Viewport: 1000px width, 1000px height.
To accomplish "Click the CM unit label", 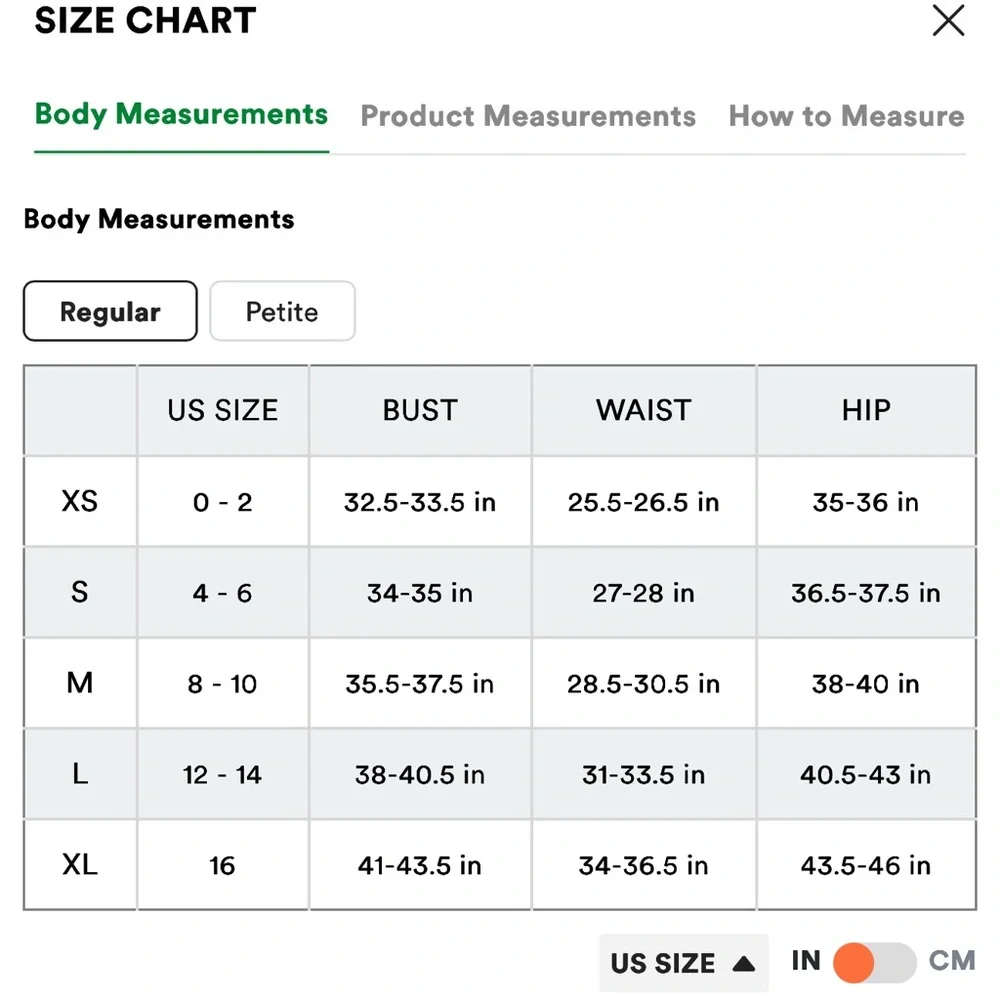I will tap(951, 961).
